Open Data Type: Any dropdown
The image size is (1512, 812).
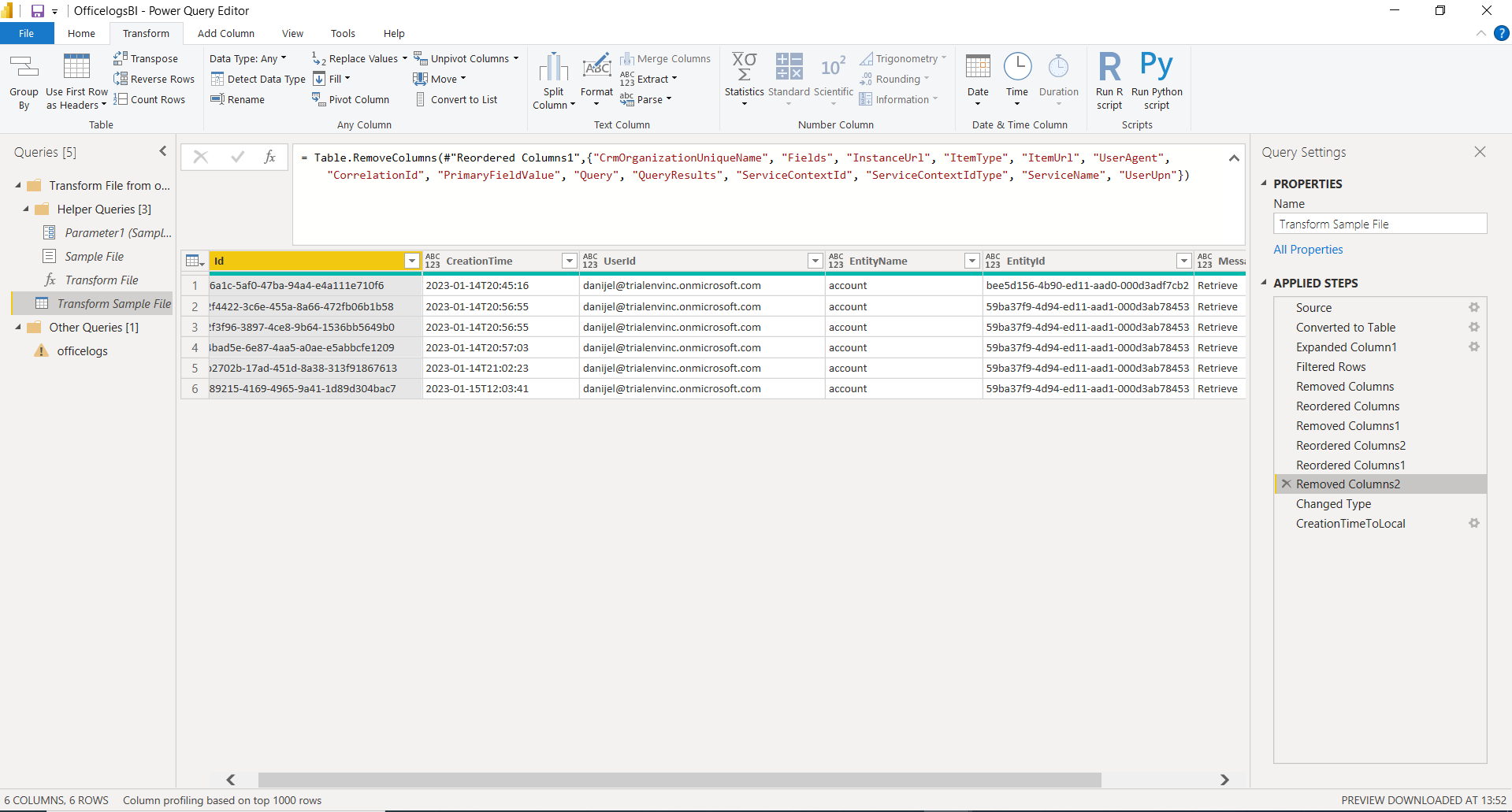coord(247,58)
